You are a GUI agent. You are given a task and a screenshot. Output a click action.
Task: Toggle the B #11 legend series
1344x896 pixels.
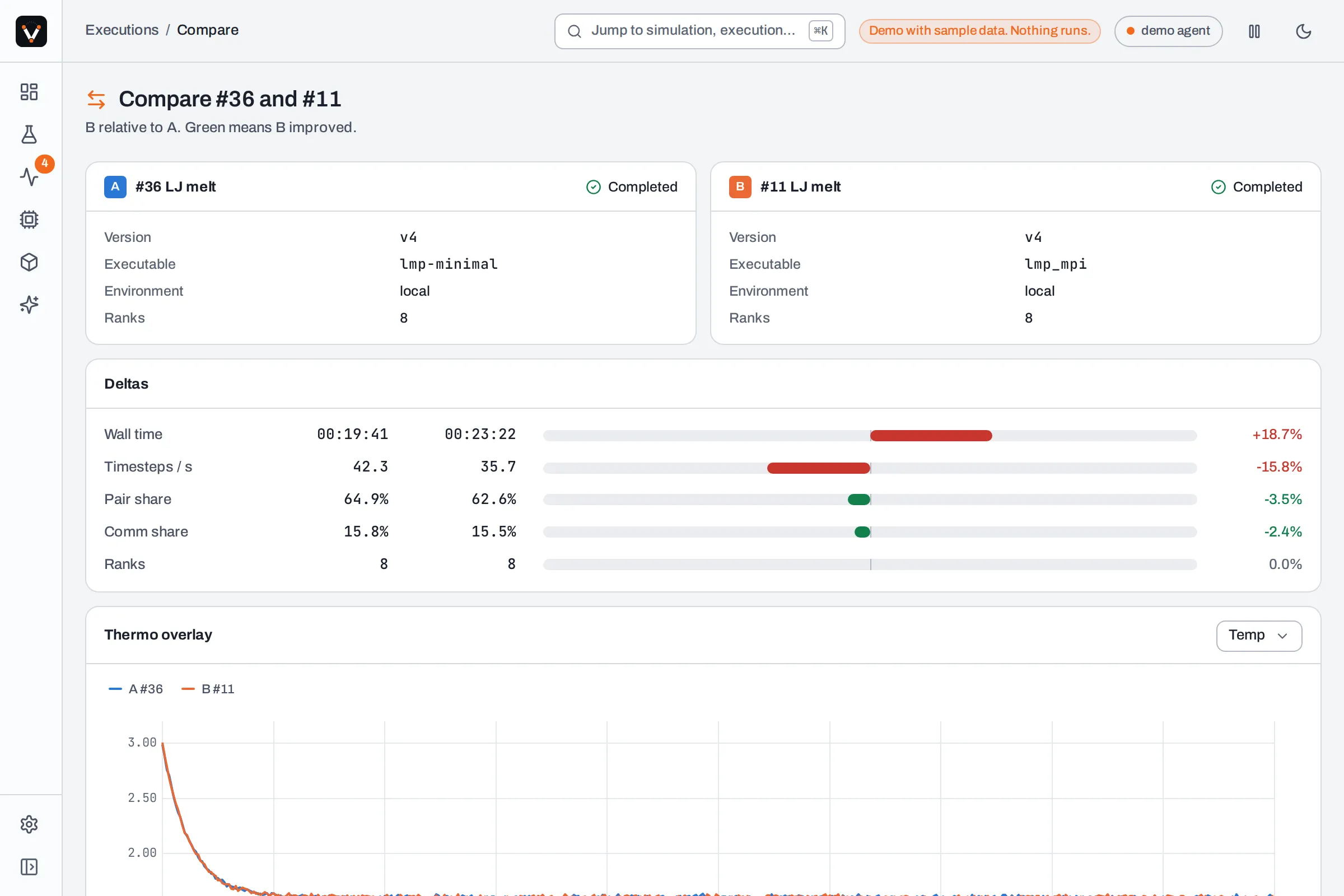tap(208, 689)
